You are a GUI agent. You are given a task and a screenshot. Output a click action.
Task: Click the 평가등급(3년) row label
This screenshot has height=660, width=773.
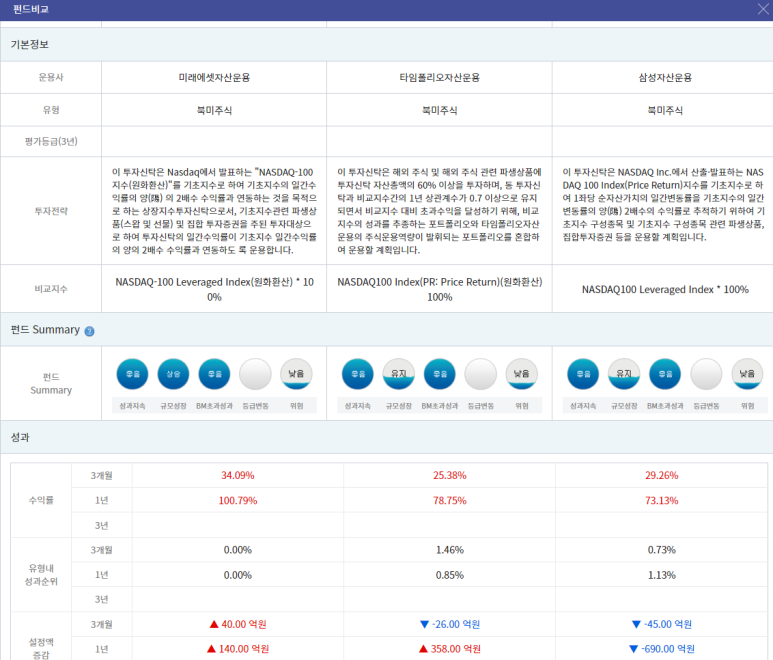point(51,142)
